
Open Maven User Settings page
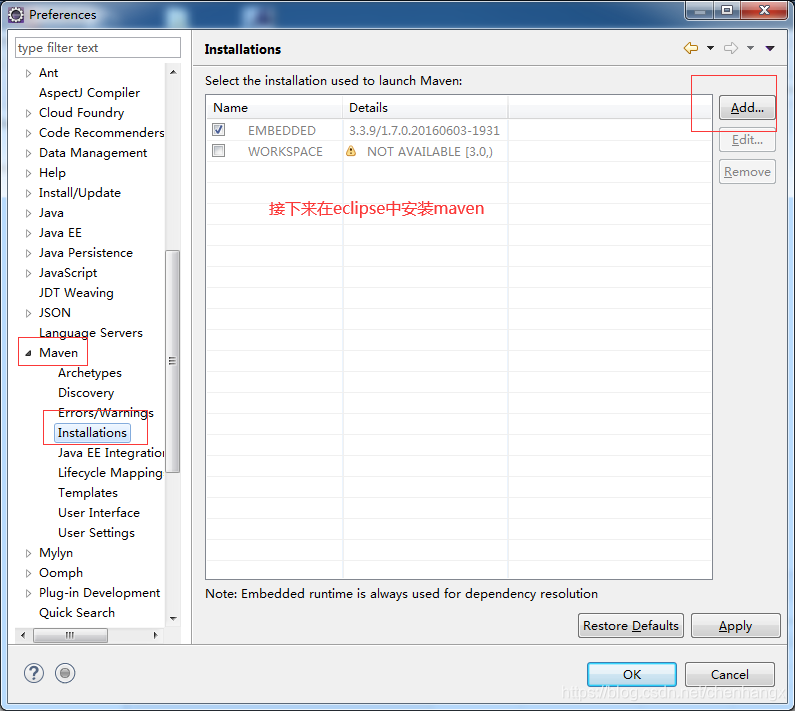coord(96,532)
